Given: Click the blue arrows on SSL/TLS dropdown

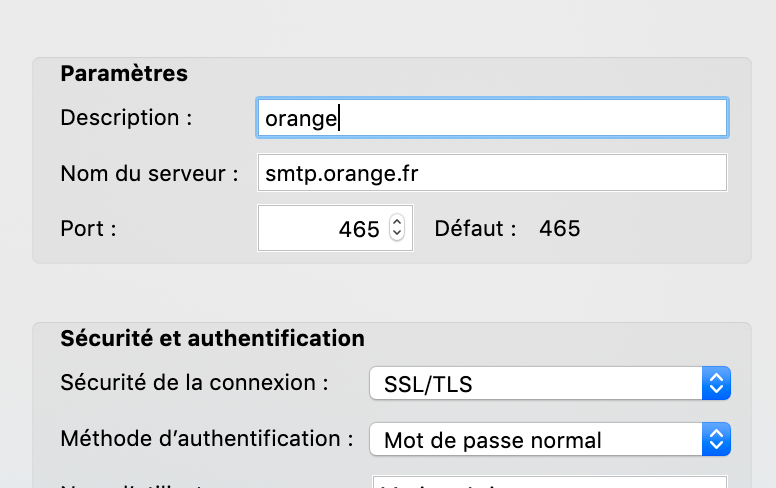Looking at the screenshot, I should tap(714, 384).
